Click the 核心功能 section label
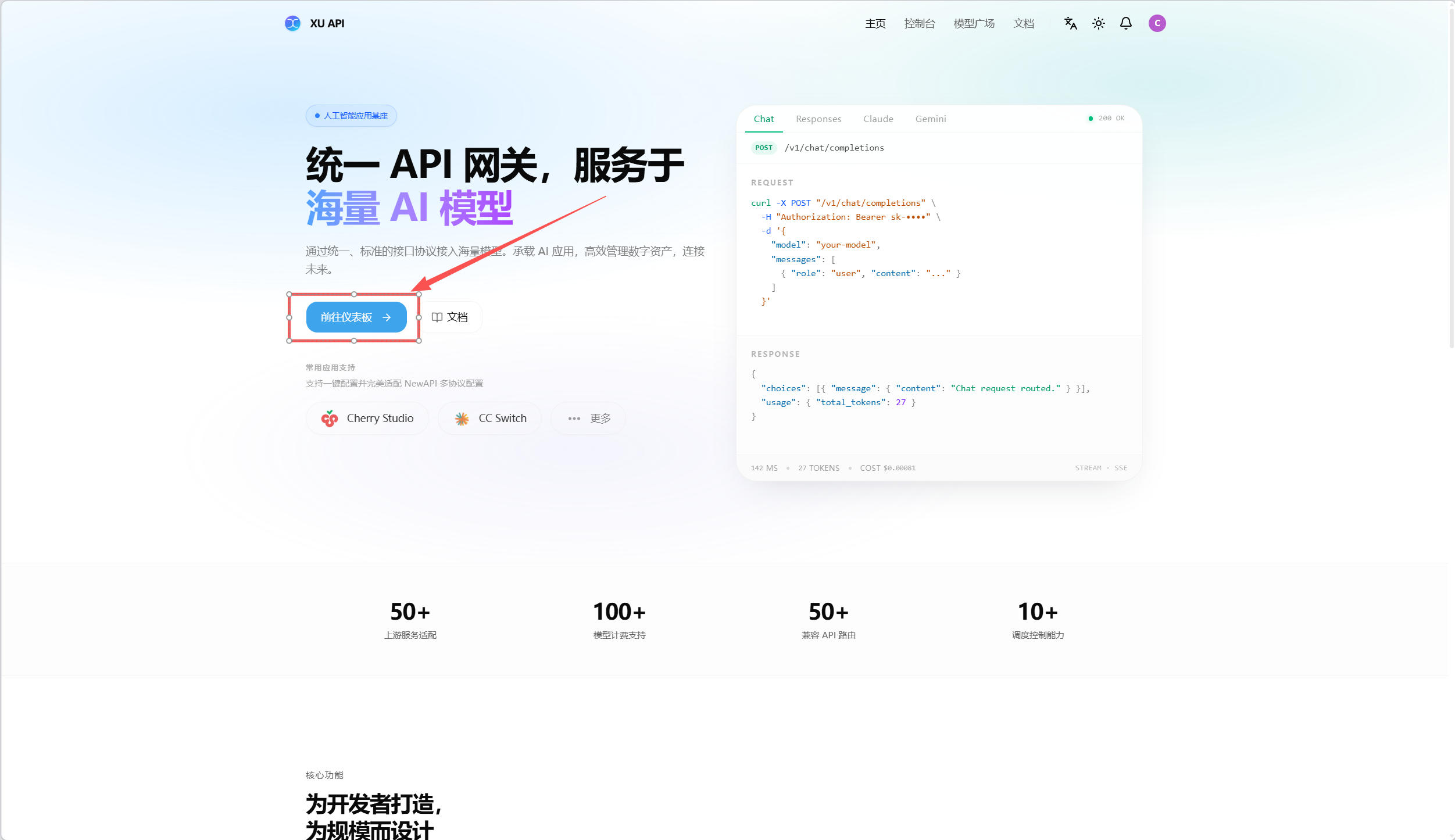Viewport: 1455px width, 840px height. point(324,775)
